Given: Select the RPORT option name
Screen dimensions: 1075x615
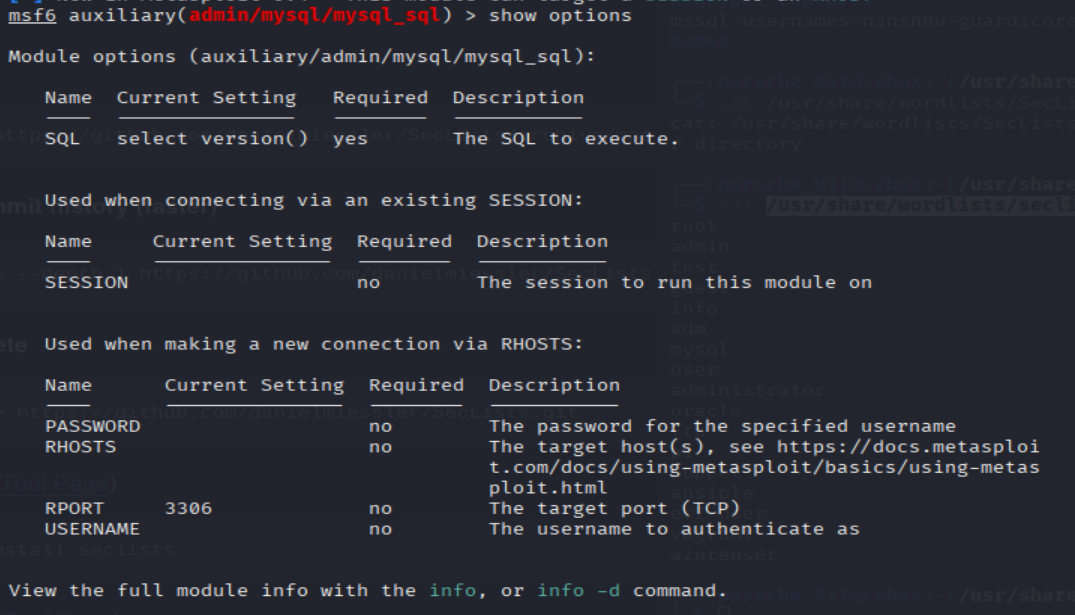Looking at the screenshot, I should coord(74,508).
